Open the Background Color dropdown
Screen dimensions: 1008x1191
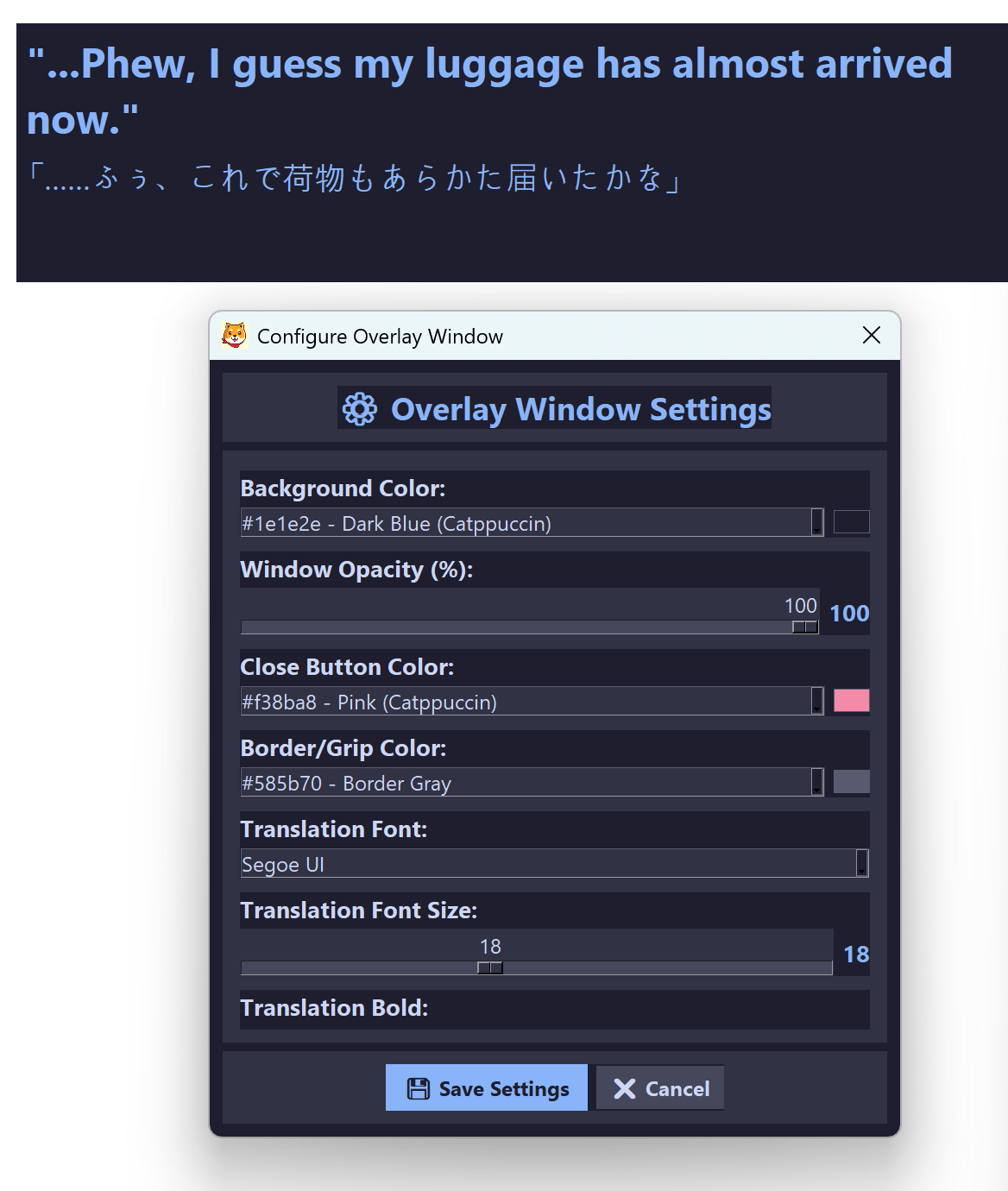click(x=816, y=523)
